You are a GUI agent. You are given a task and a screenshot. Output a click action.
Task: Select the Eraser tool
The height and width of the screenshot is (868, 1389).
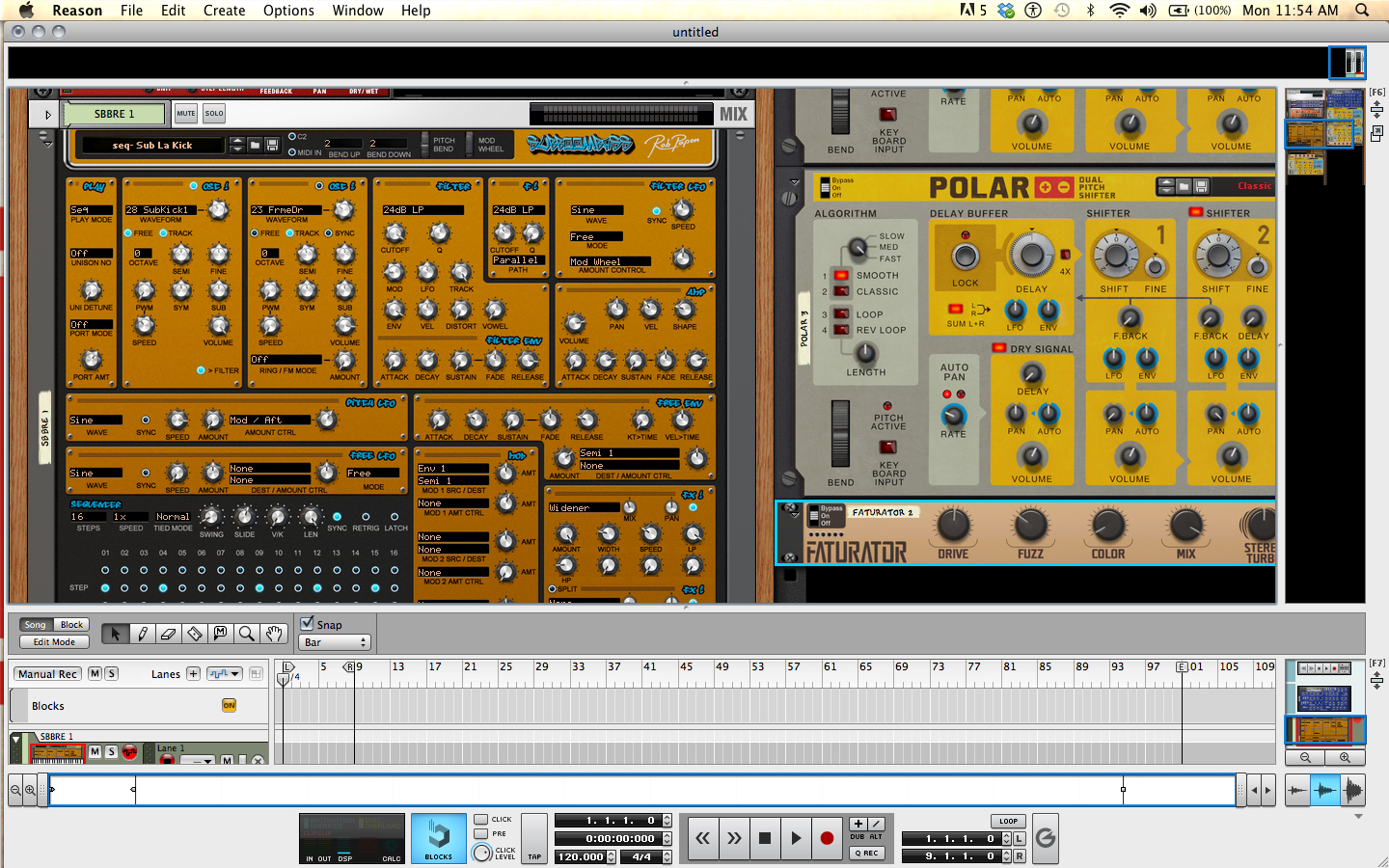(x=168, y=634)
